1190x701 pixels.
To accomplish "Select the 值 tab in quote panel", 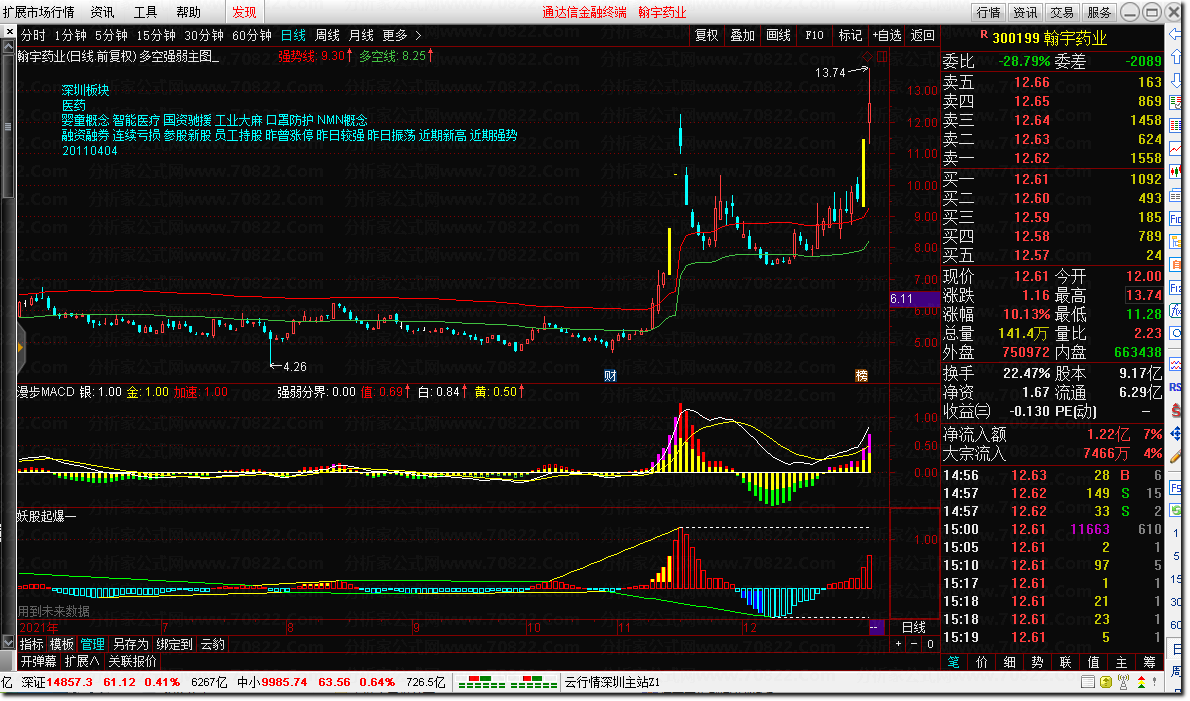I will pyautogui.click(x=1094, y=662).
